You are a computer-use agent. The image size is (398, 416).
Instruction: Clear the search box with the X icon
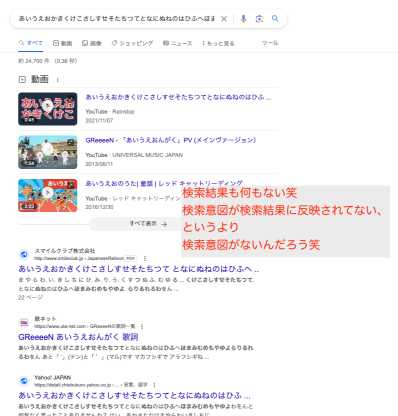(x=224, y=19)
